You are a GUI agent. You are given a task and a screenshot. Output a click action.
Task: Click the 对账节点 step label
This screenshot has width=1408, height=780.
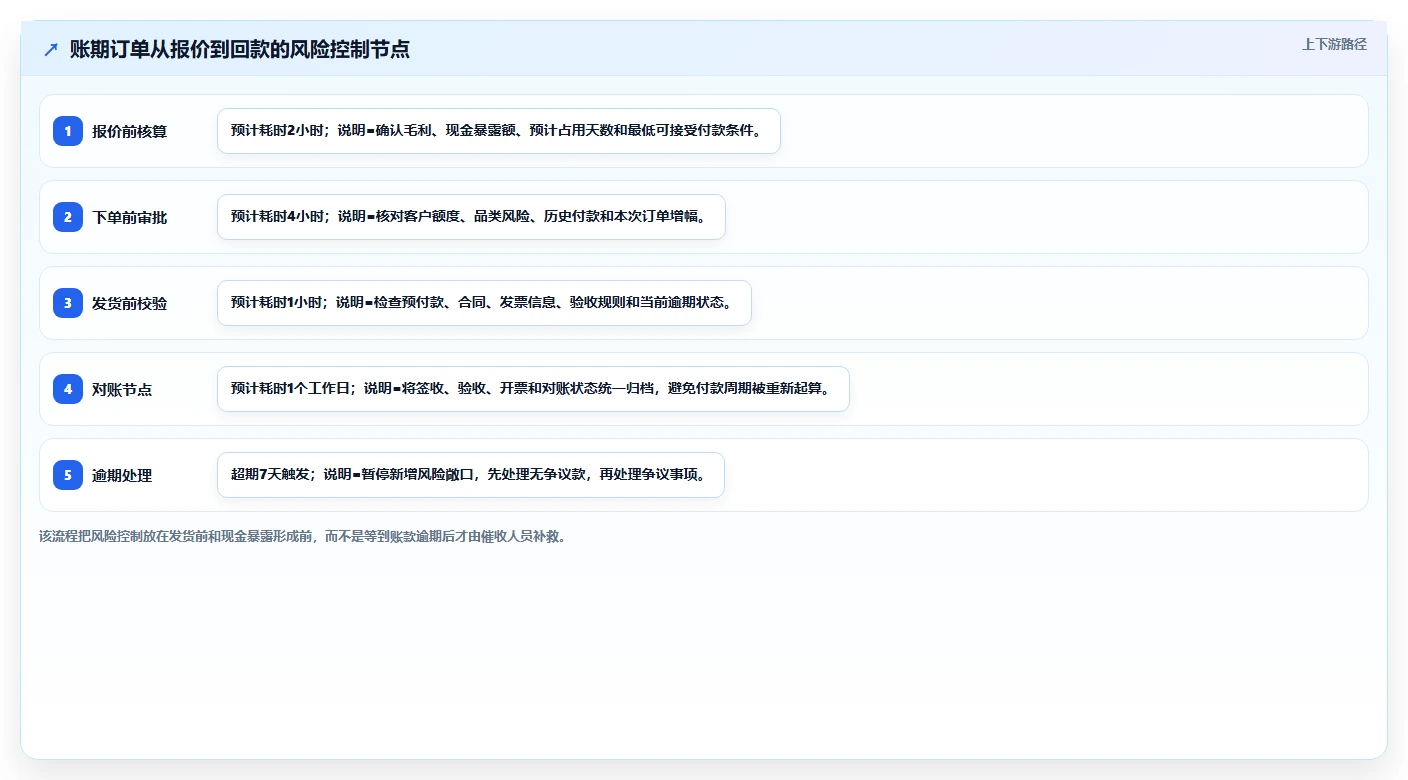click(122, 389)
